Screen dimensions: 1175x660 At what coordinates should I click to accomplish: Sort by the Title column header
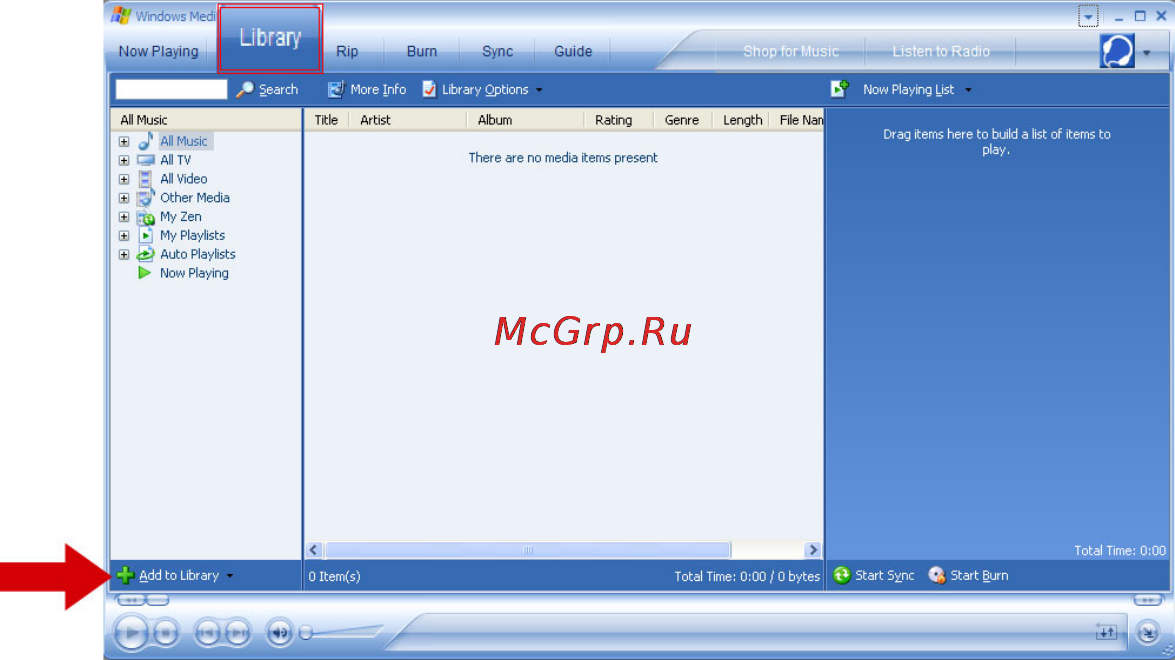(326, 120)
